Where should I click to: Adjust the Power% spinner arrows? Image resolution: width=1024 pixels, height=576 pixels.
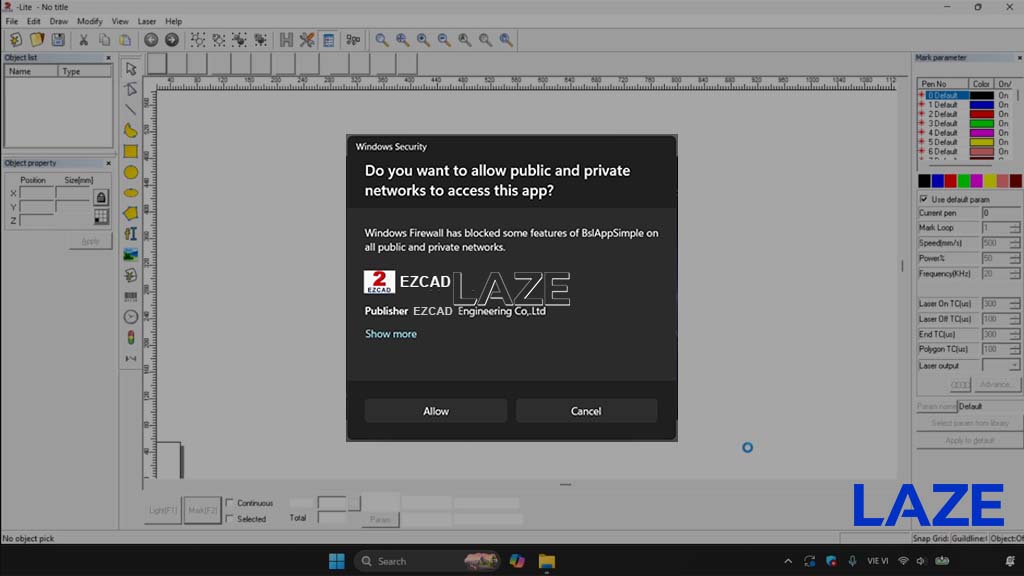1014,259
